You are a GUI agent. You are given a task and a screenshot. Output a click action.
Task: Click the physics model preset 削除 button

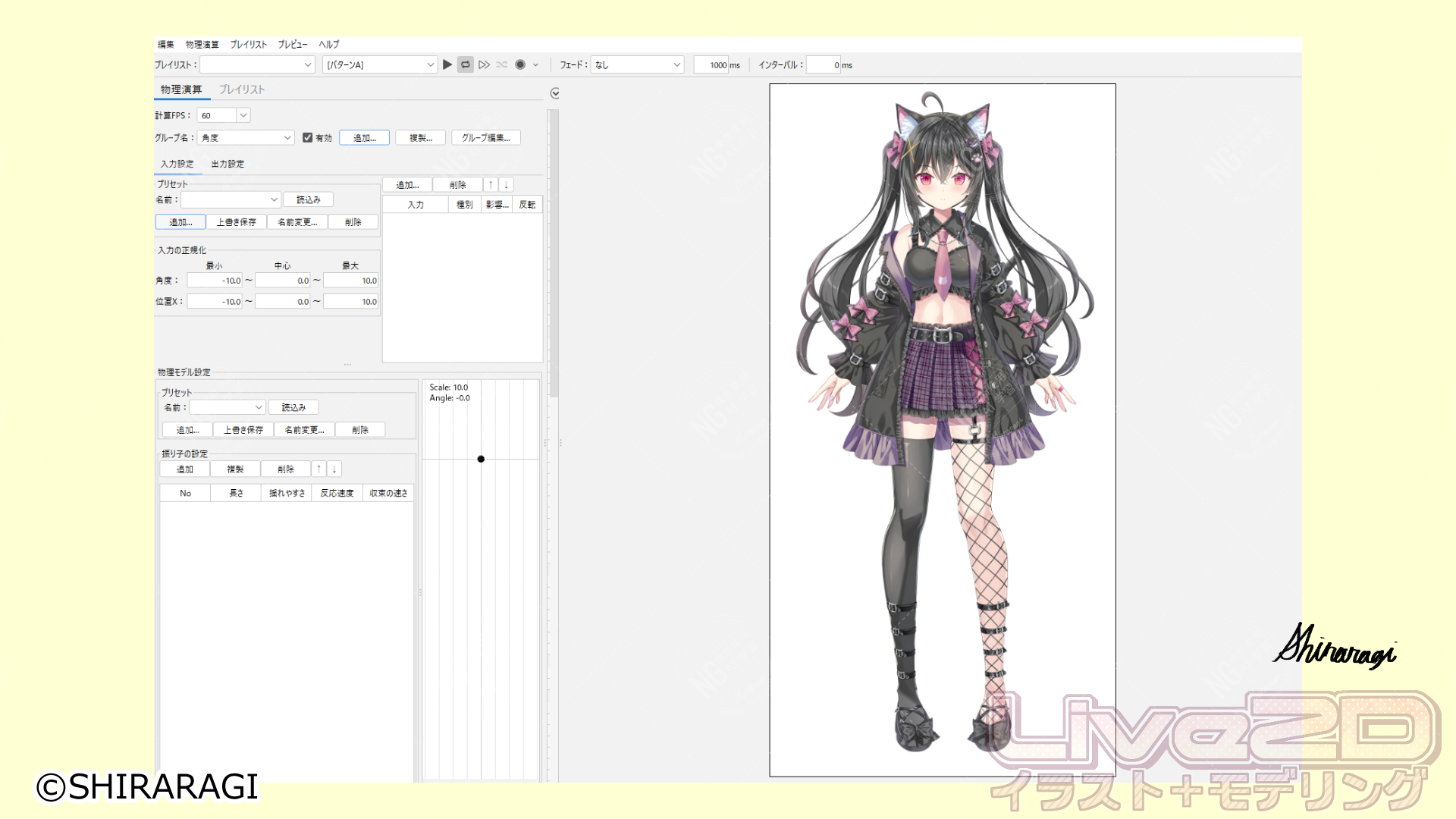[361, 430]
